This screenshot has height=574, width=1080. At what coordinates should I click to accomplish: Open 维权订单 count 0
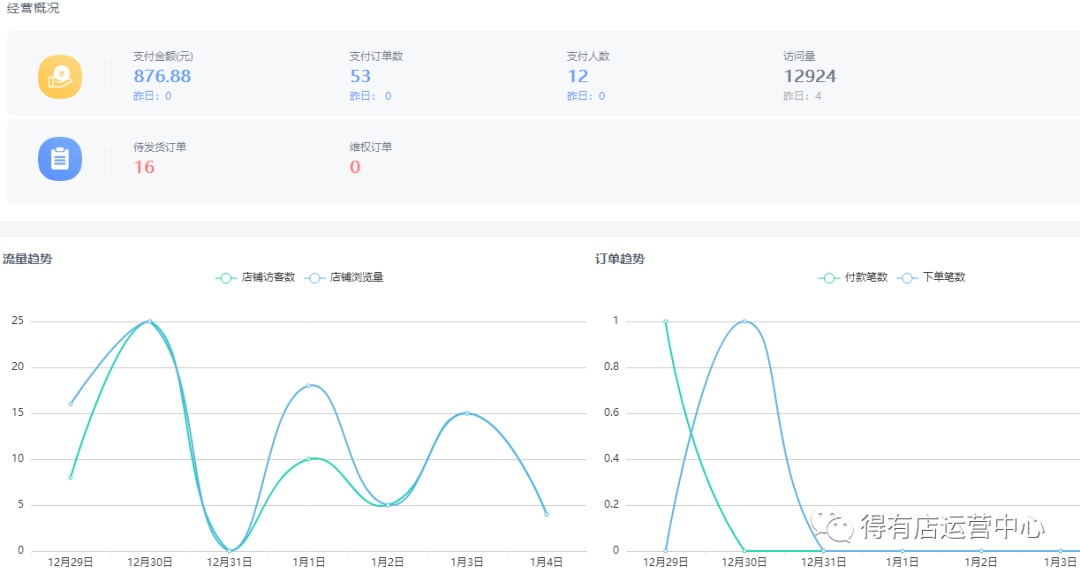(355, 167)
